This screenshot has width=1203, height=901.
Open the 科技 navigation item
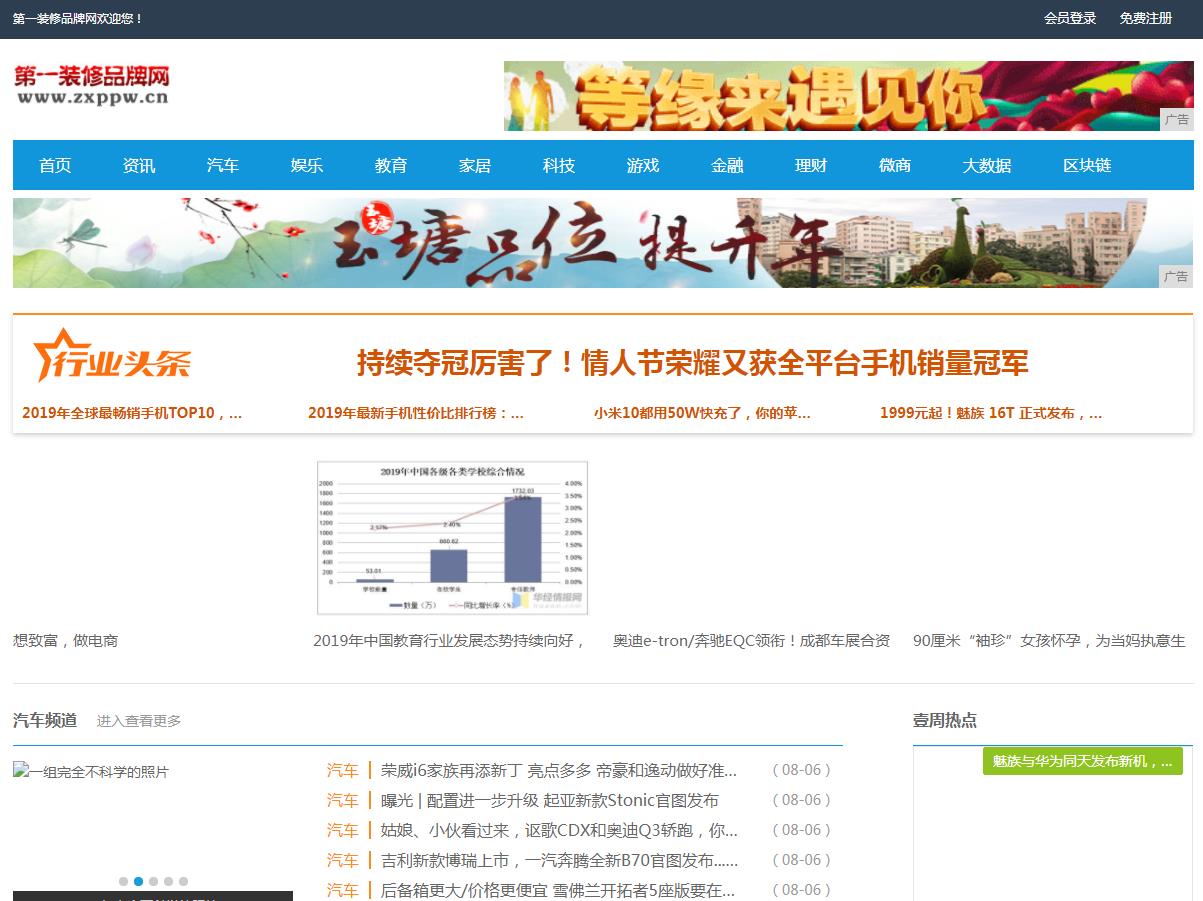[559, 165]
